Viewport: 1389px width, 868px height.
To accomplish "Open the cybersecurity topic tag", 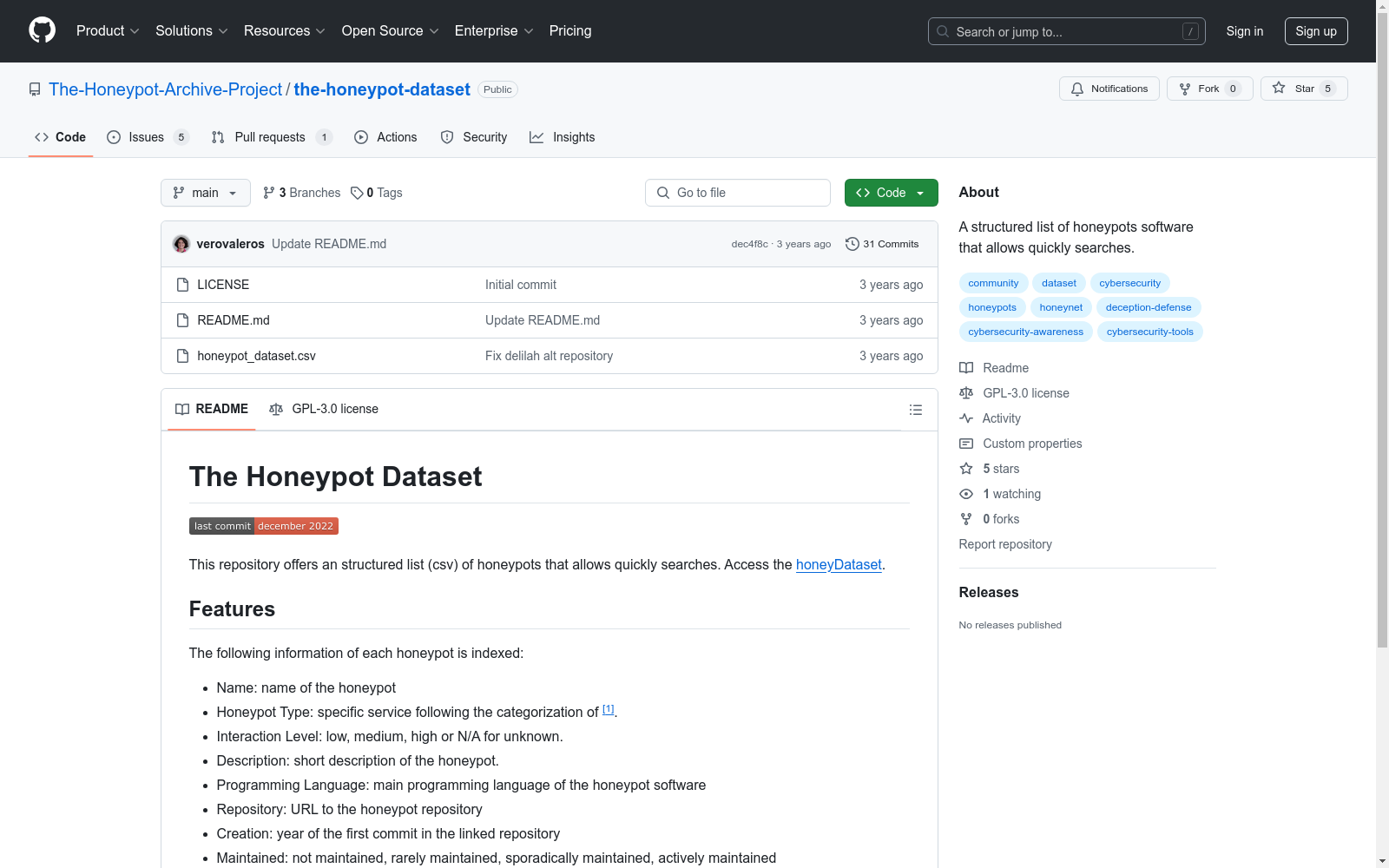I will (1130, 283).
